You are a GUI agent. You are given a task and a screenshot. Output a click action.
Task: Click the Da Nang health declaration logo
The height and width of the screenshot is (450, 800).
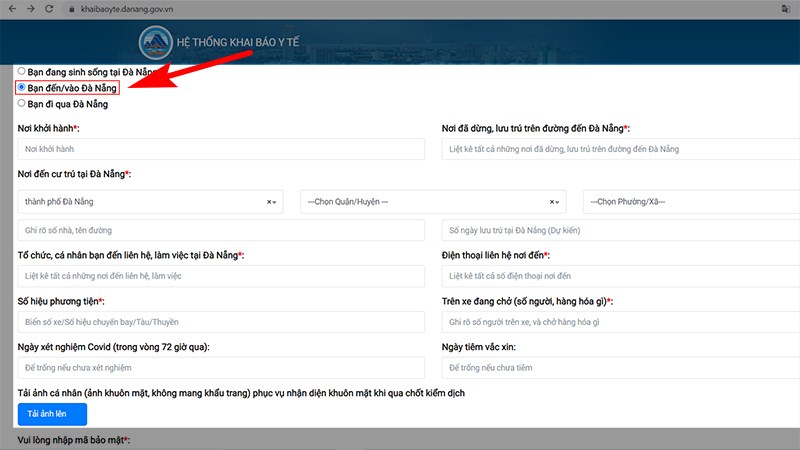click(156, 42)
